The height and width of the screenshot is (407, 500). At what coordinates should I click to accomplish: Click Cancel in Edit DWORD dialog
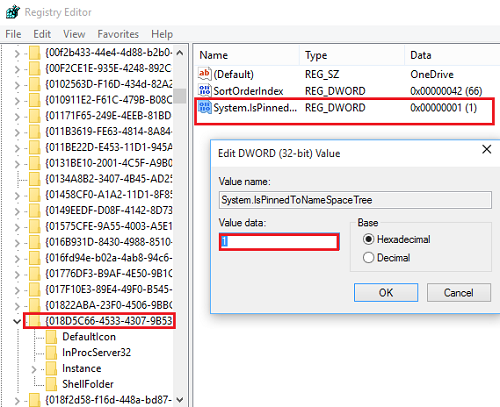459,293
